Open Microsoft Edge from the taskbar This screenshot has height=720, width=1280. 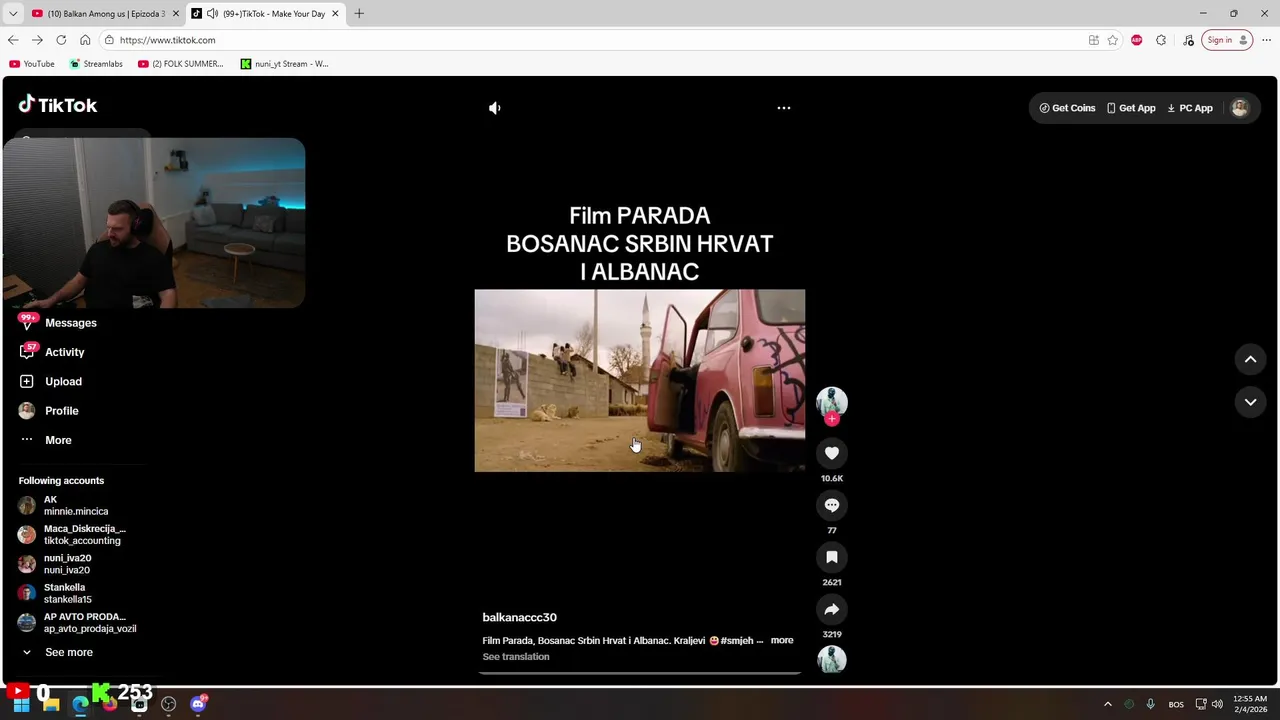point(80,704)
